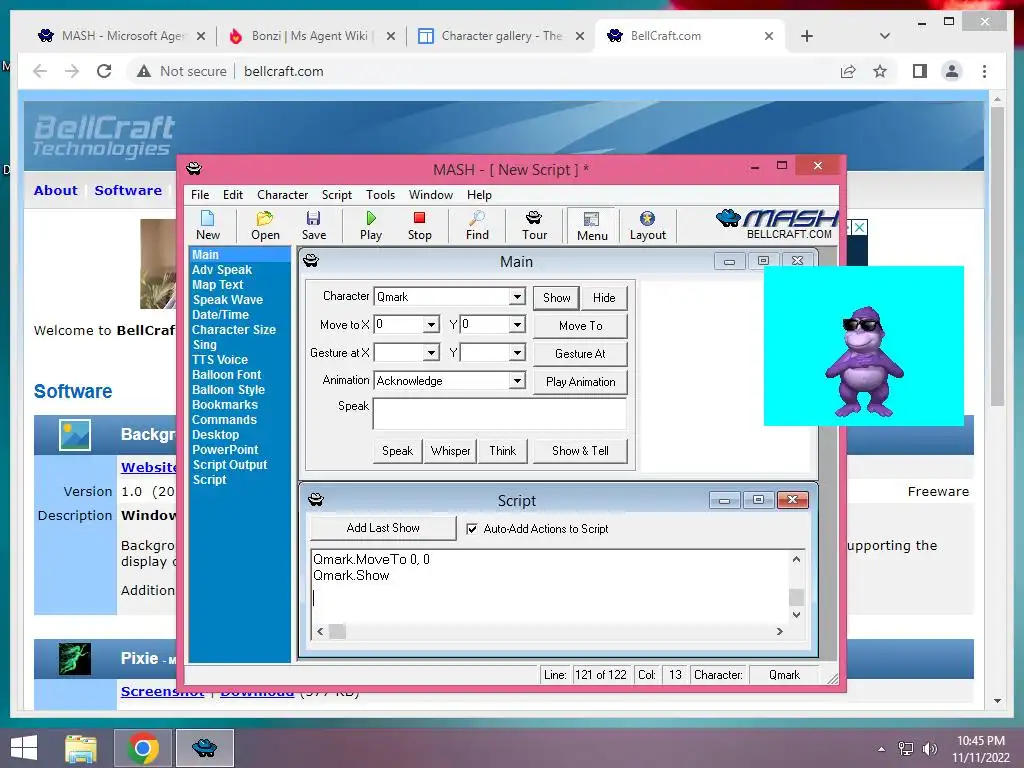Switch to the Character gallery tab

click(x=502, y=36)
